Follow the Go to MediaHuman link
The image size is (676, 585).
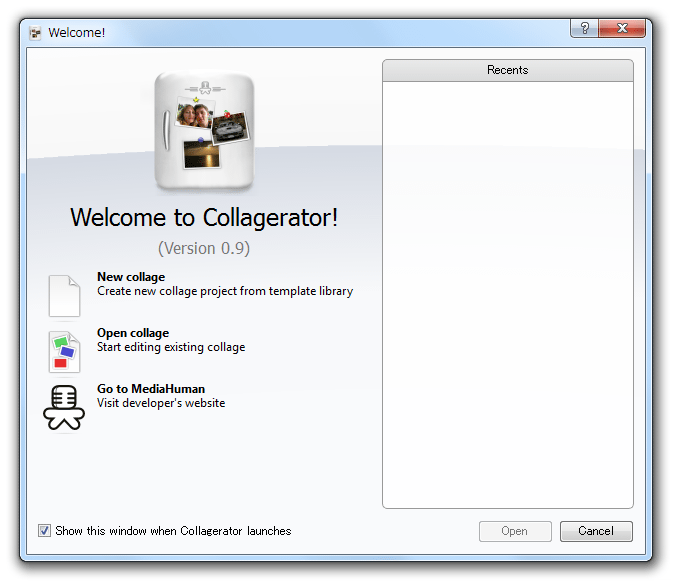point(151,389)
